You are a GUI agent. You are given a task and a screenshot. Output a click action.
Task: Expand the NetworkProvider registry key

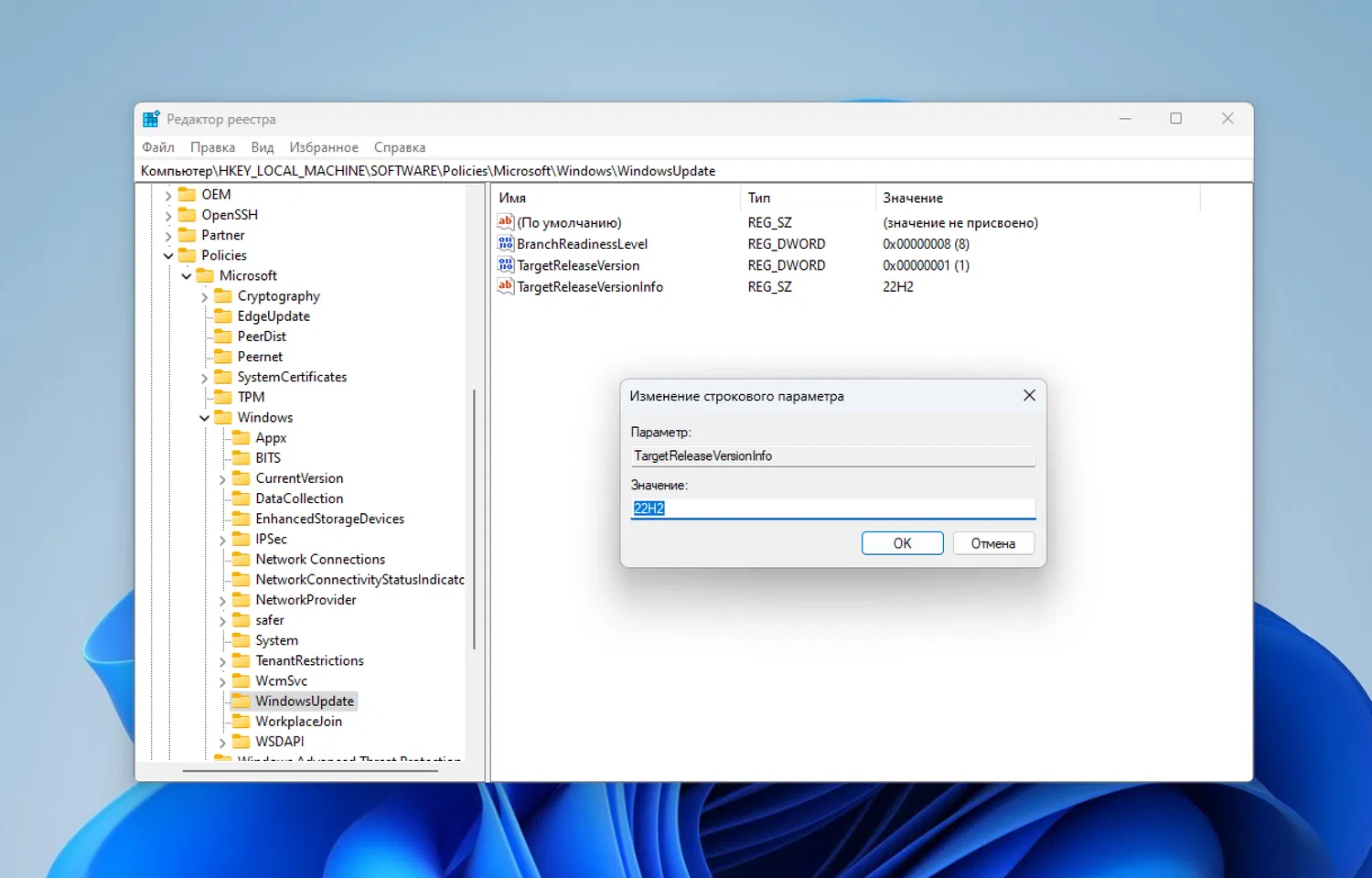pos(222,600)
